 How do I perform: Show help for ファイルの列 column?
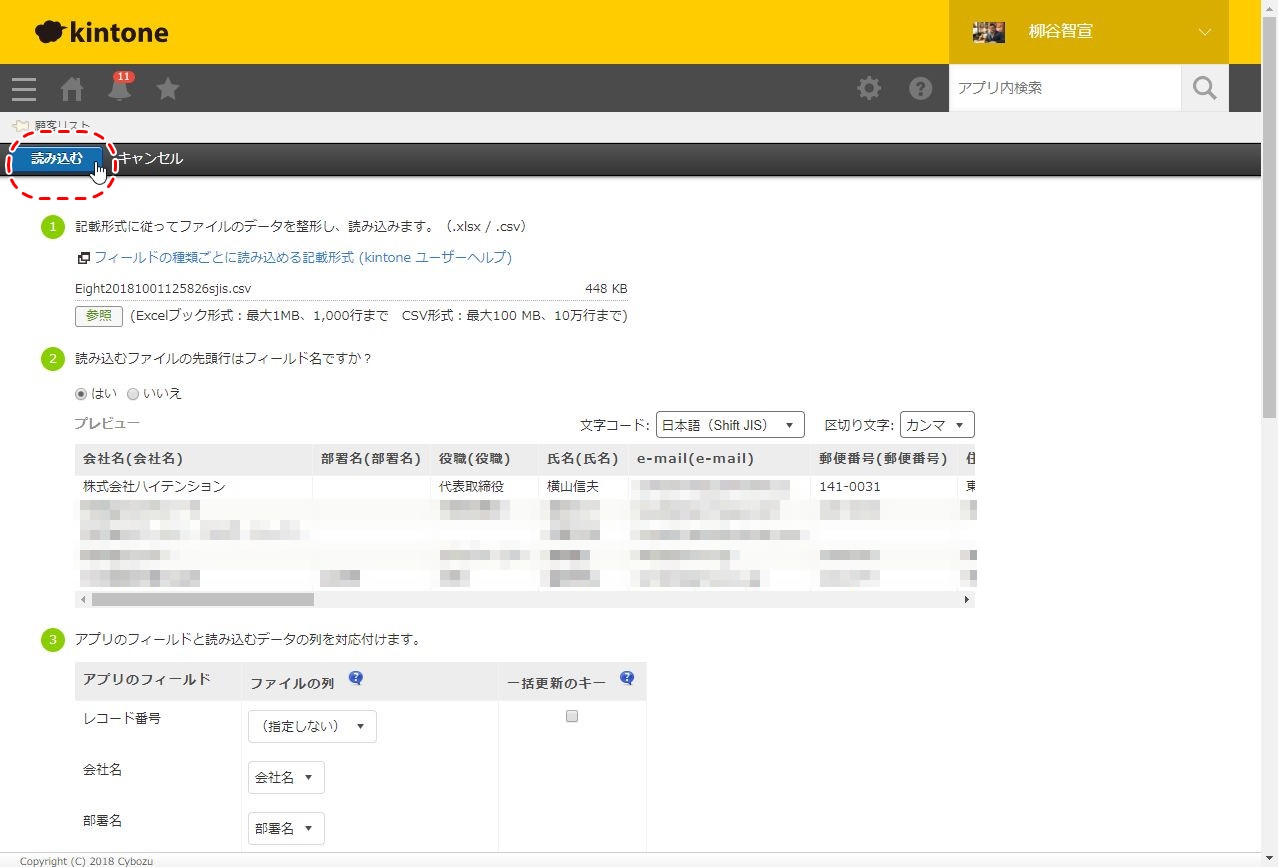(356, 678)
